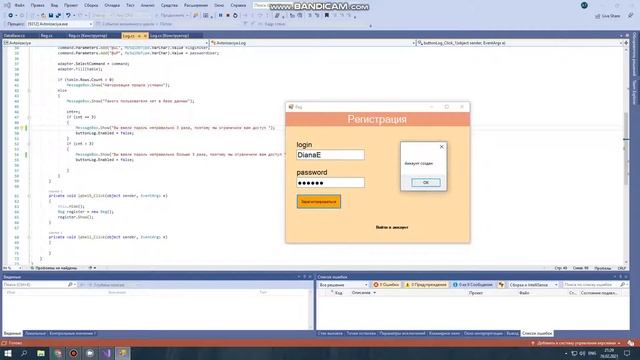Image resolution: width=640 pixels, height=360 pixels.
Task: Click the orange Register button in Reg window
Action: (319, 202)
